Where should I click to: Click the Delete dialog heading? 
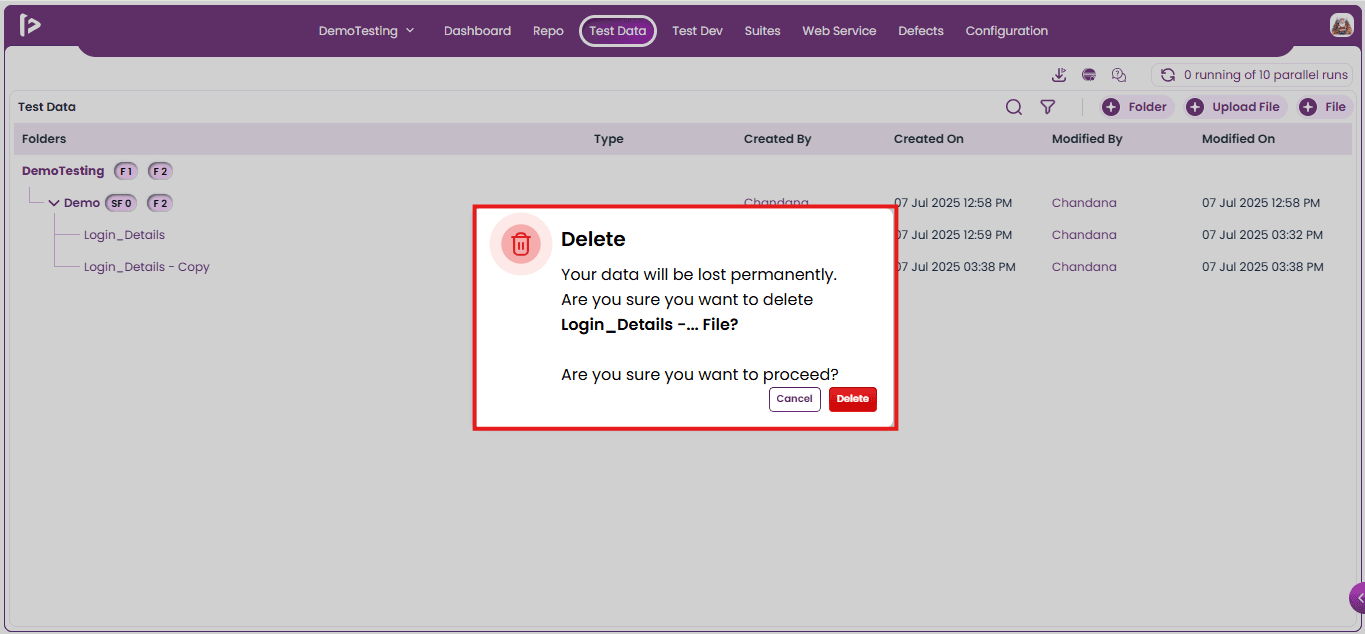tap(593, 239)
